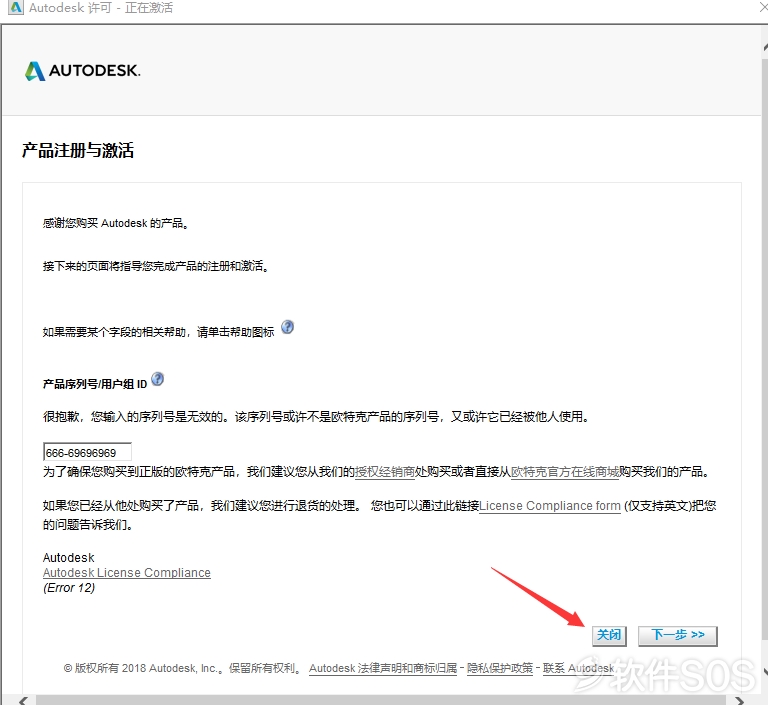Screen dimensions: 768x705
Task: Open the 欧特克官方在线商城 link
Action: (565, 472)
